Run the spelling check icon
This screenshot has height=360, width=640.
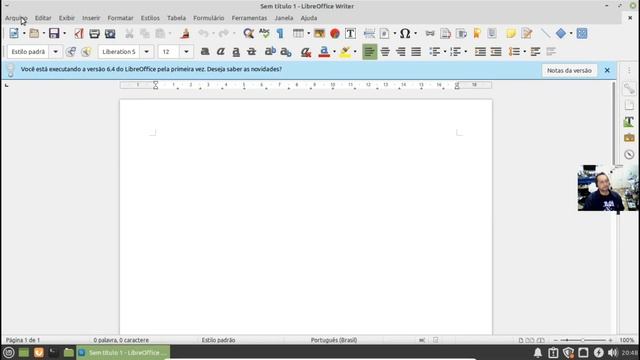pos(264,33)
